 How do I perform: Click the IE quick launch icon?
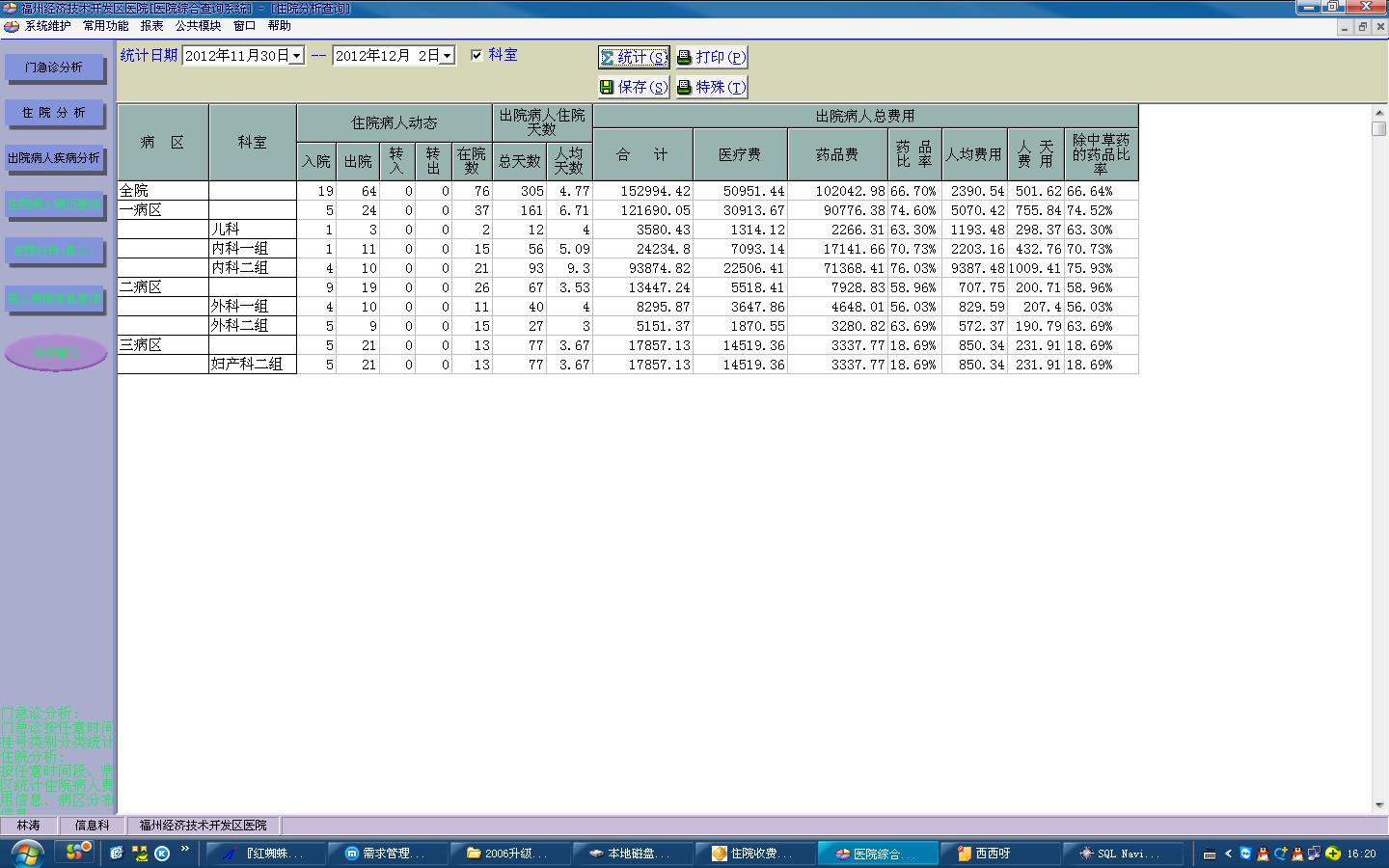coord(117,853)
